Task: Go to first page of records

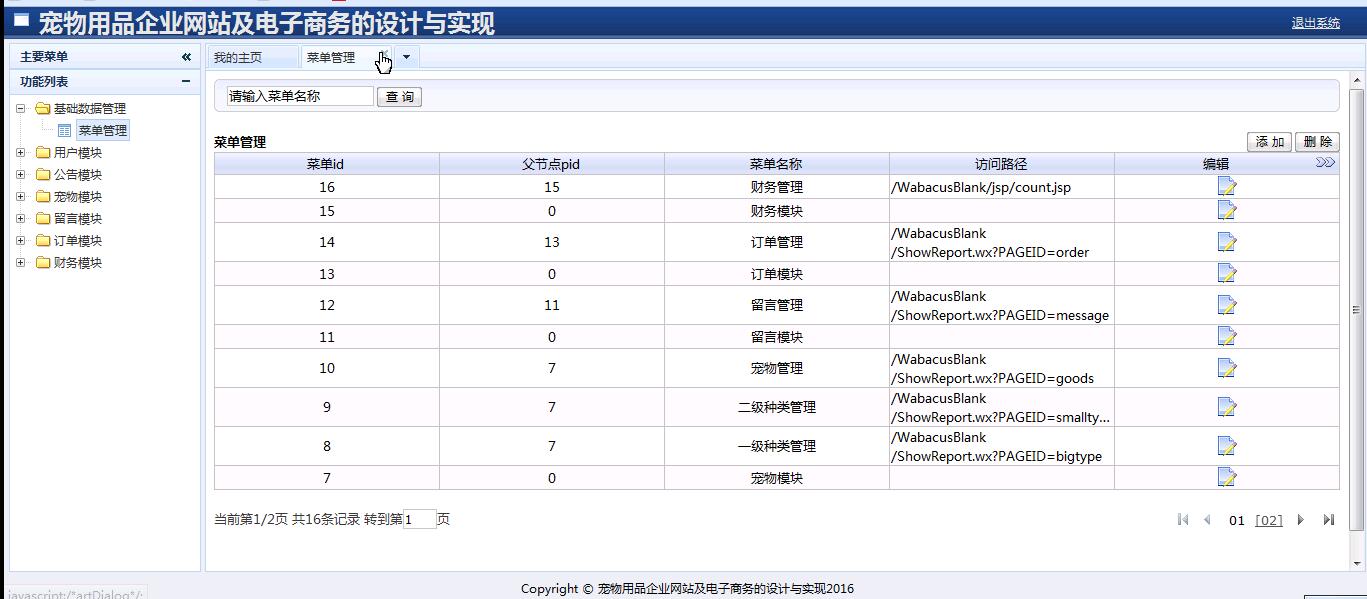Action: (x=1183, y=519)
